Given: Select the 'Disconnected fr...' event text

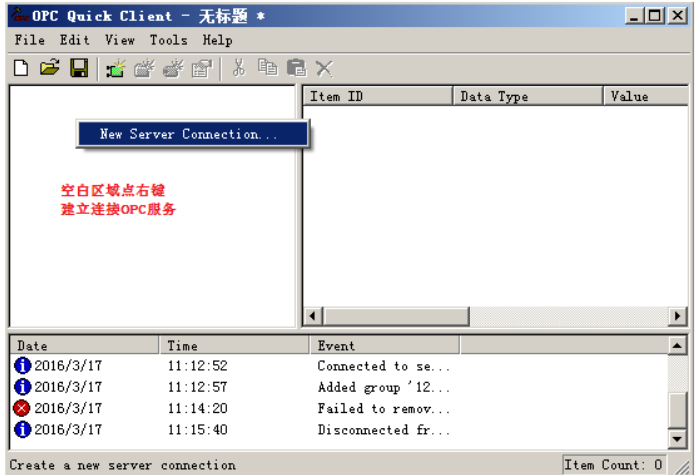Looking at the screenshot, I should coord(384,429).
